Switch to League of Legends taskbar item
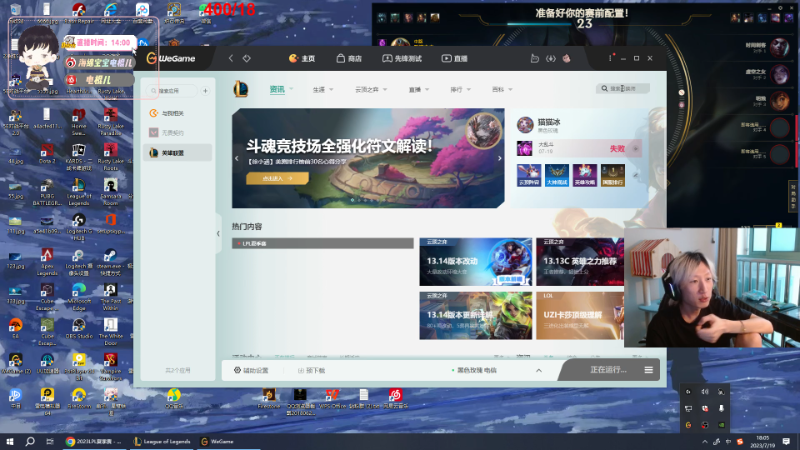Image resolution: width=800 pixels, height=450 pixels. click(x=162, y=441)
